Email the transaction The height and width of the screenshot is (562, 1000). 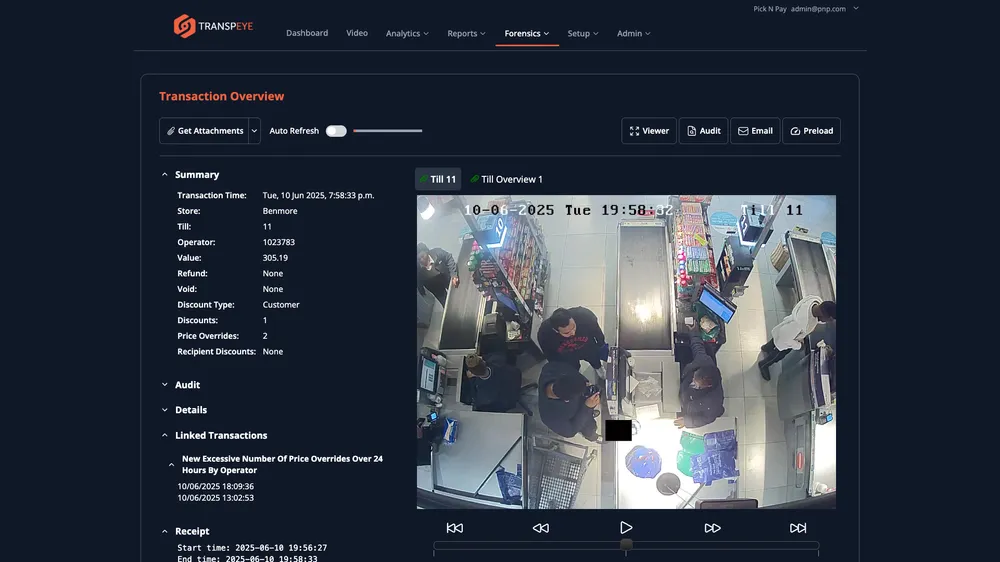point(755,131)
